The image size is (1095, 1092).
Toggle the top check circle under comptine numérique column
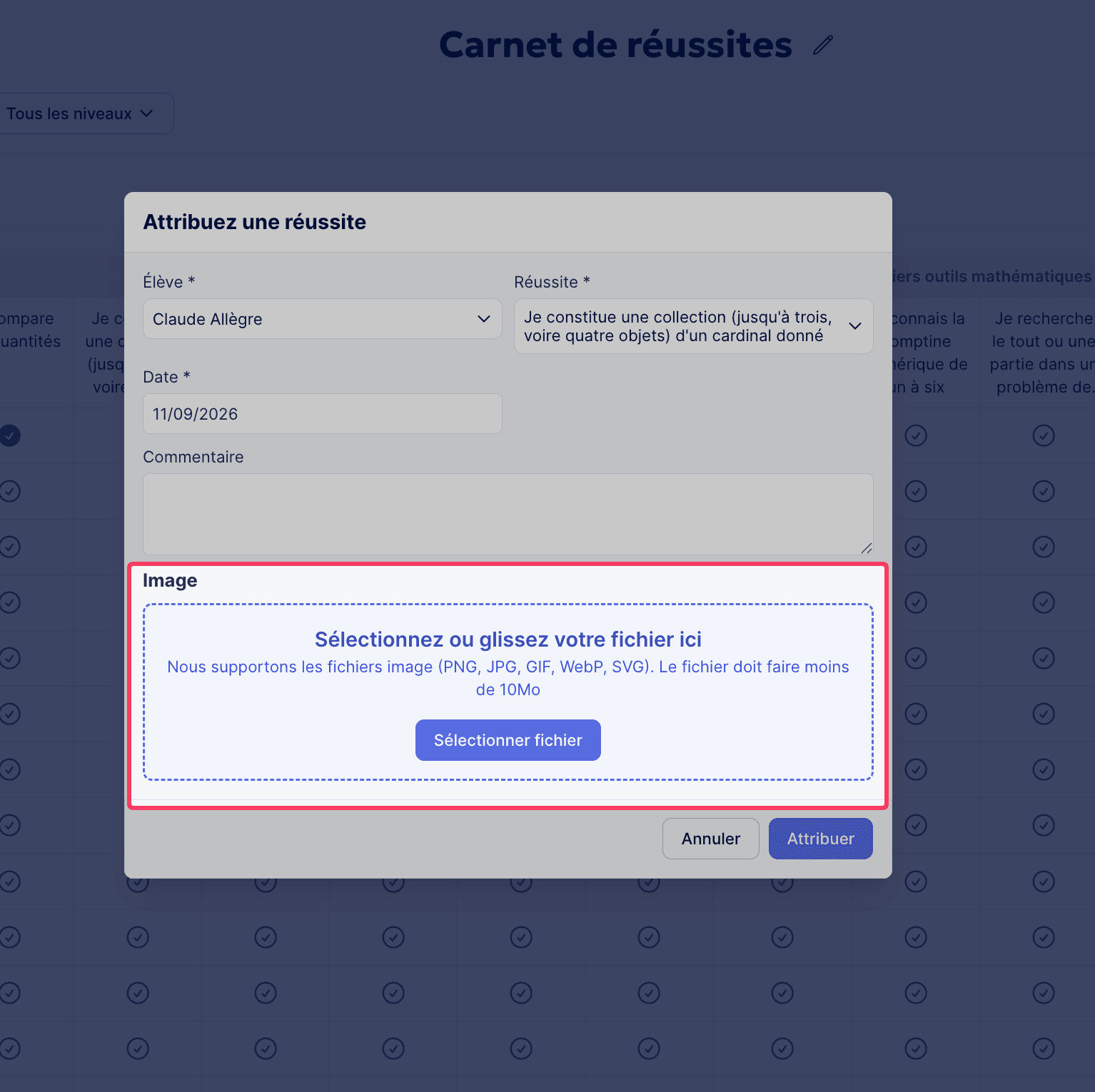(916, 435)
